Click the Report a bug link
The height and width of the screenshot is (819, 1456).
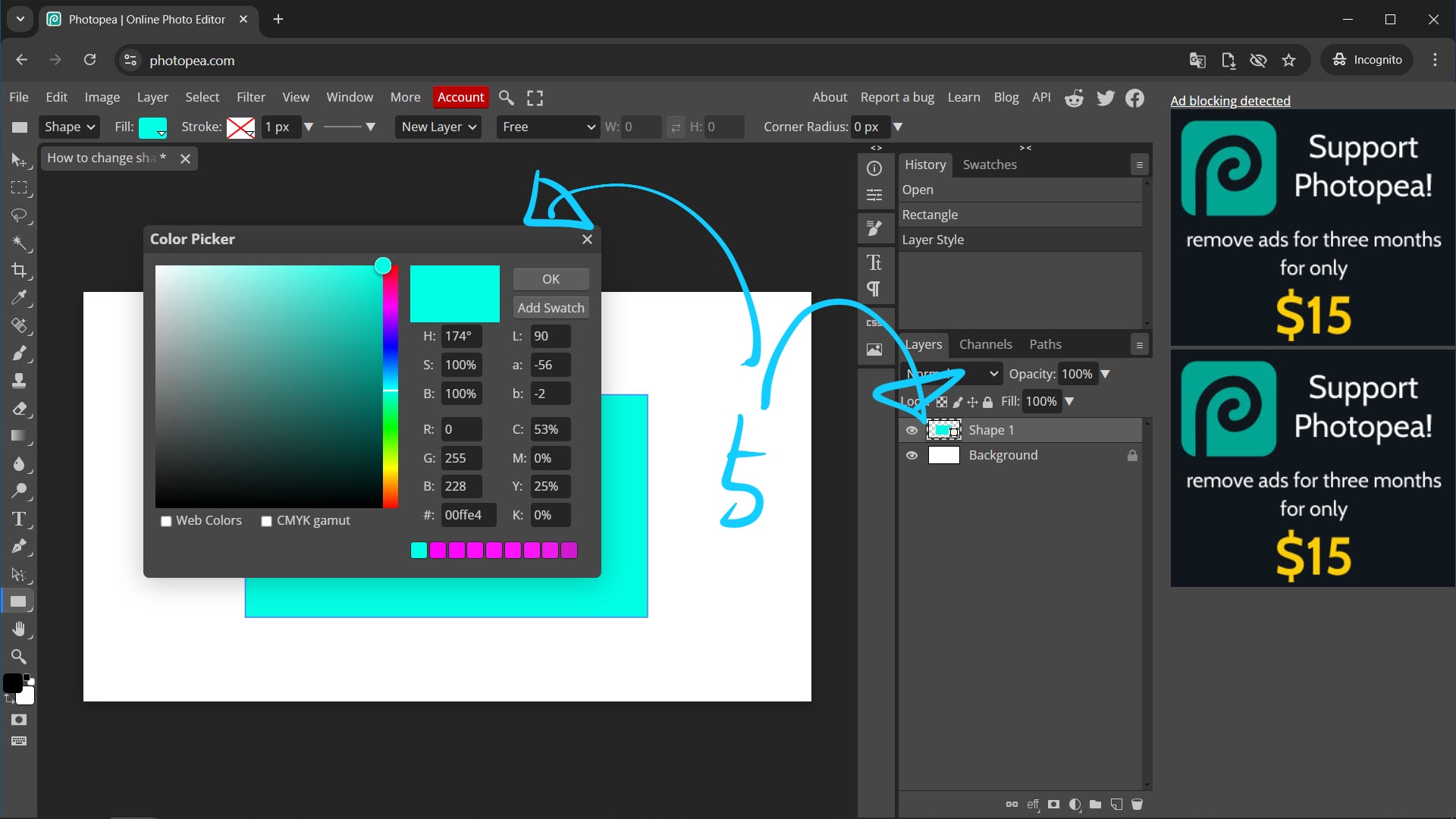point(896,97)
